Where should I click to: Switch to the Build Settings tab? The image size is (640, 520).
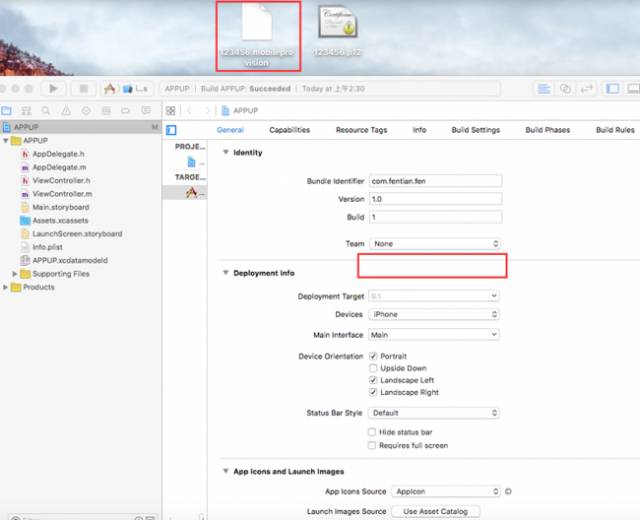tap(476, 130)
